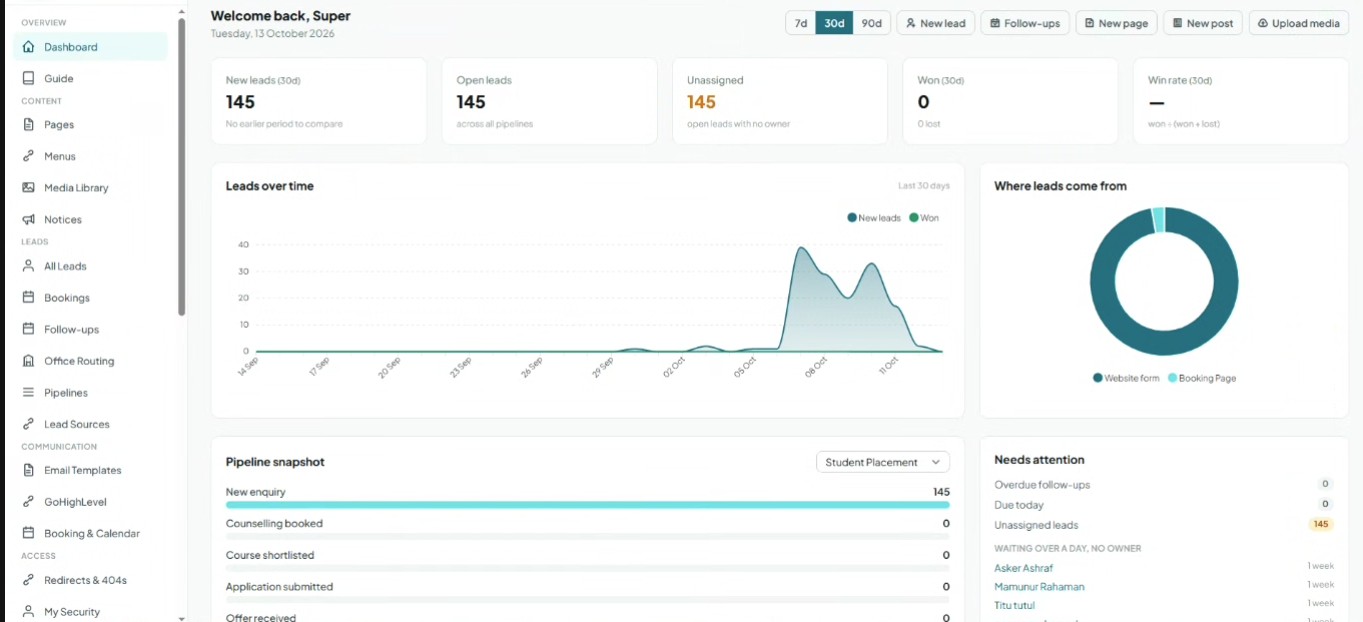
Task: Click the Menus link icon
Action: point(28,156)
